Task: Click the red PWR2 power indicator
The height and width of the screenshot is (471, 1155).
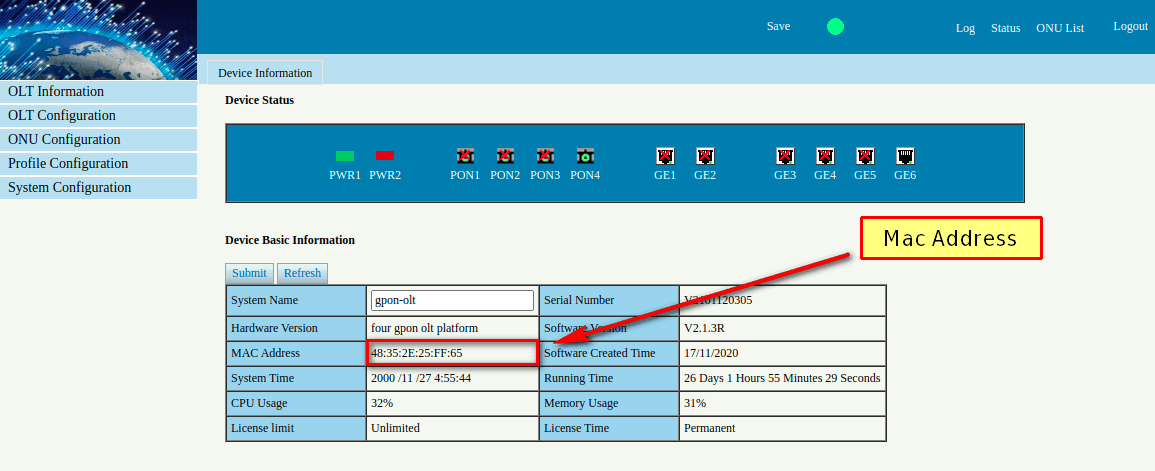Action: tap(385, 156)
